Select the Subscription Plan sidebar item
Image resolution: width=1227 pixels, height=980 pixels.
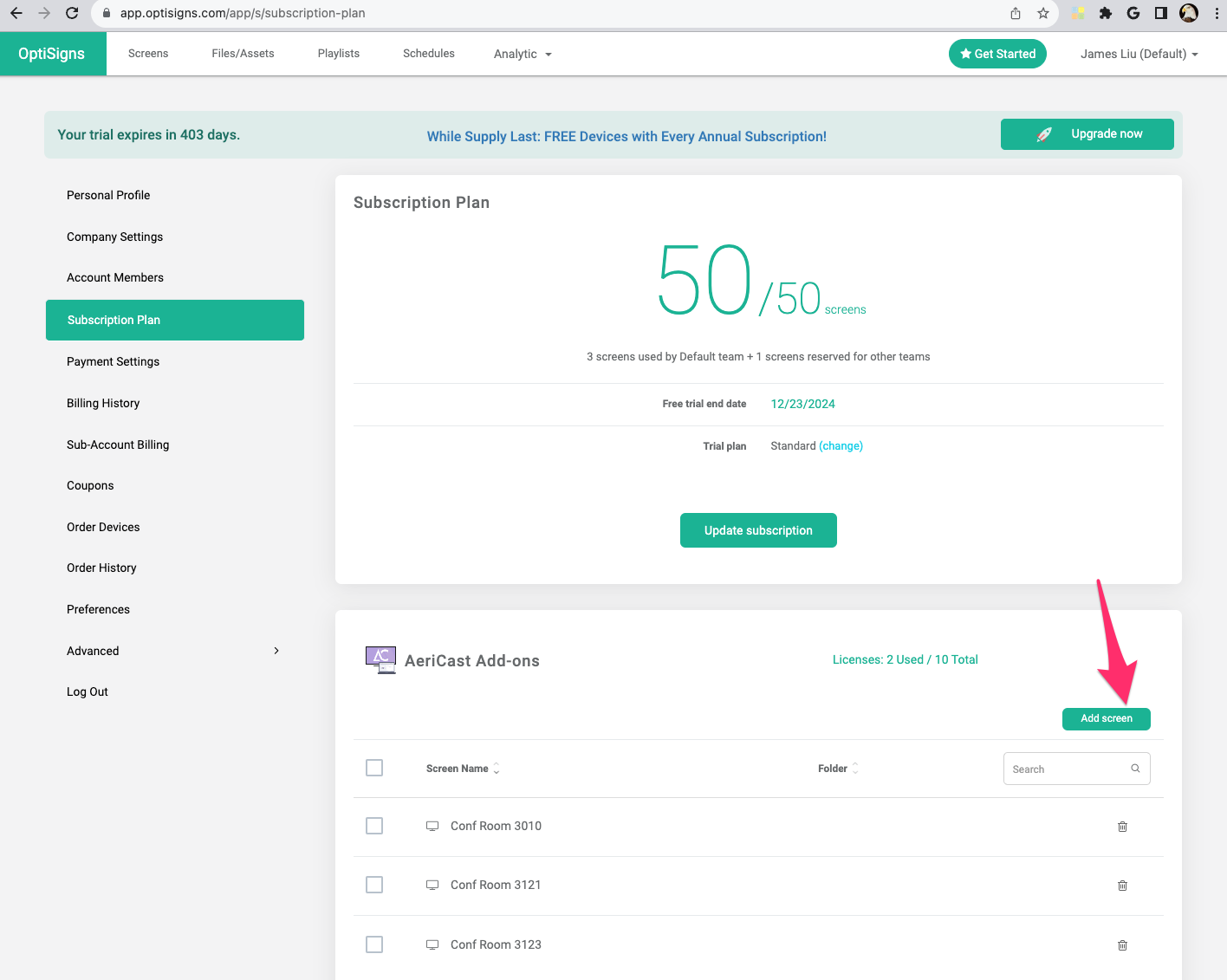(175, 320)
